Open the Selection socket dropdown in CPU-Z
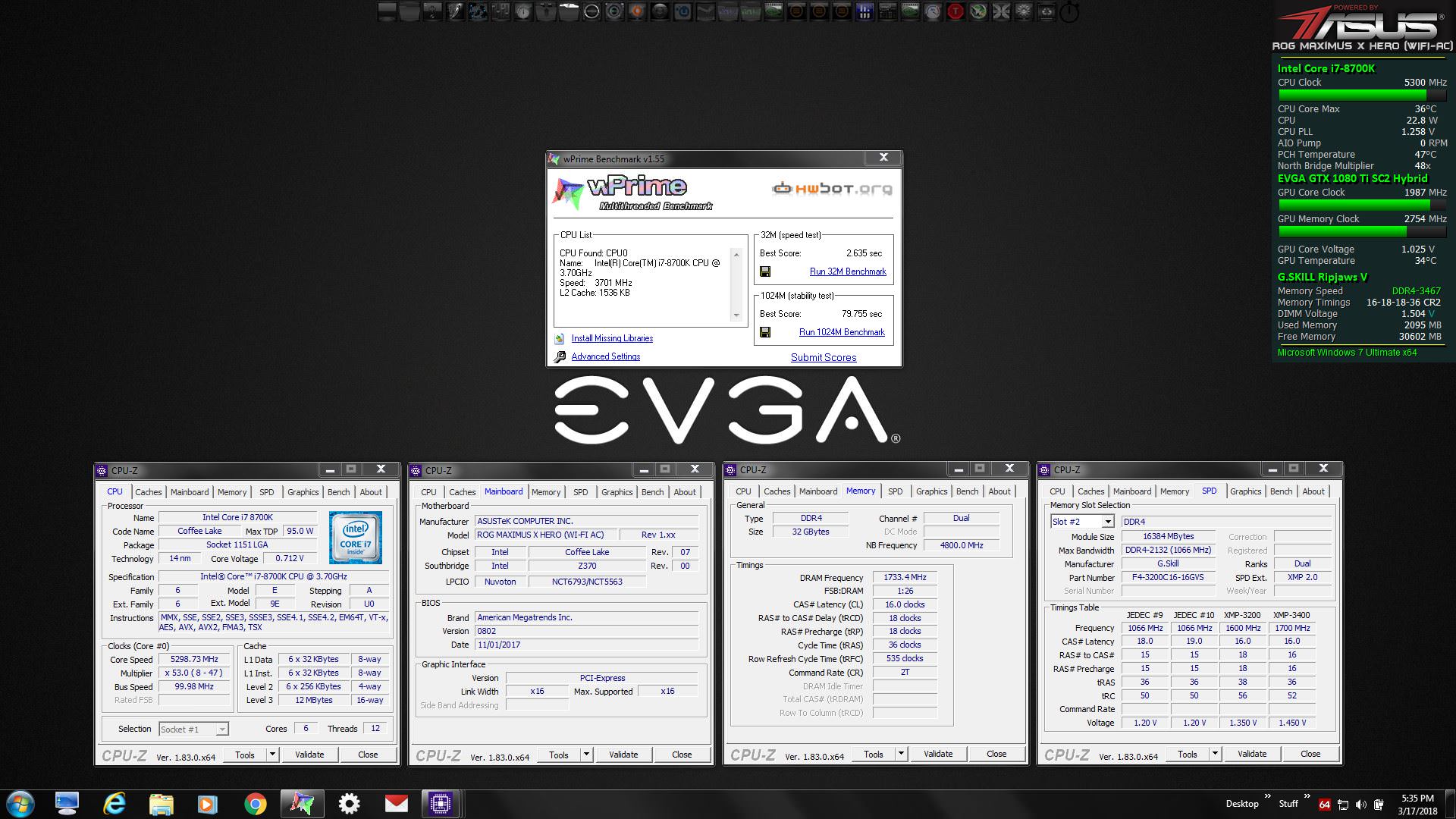Image resolution: width=1456 pixels, height=819 pixels. [221, 730]
